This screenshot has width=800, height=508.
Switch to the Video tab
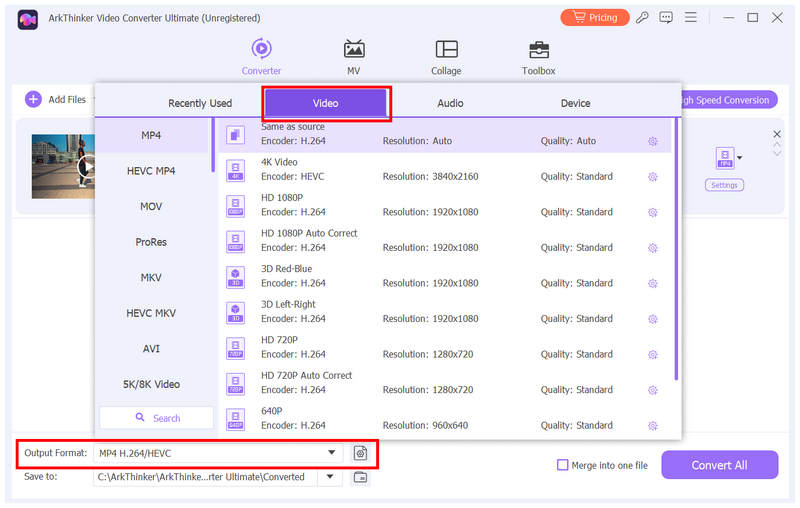pos(326,103)
